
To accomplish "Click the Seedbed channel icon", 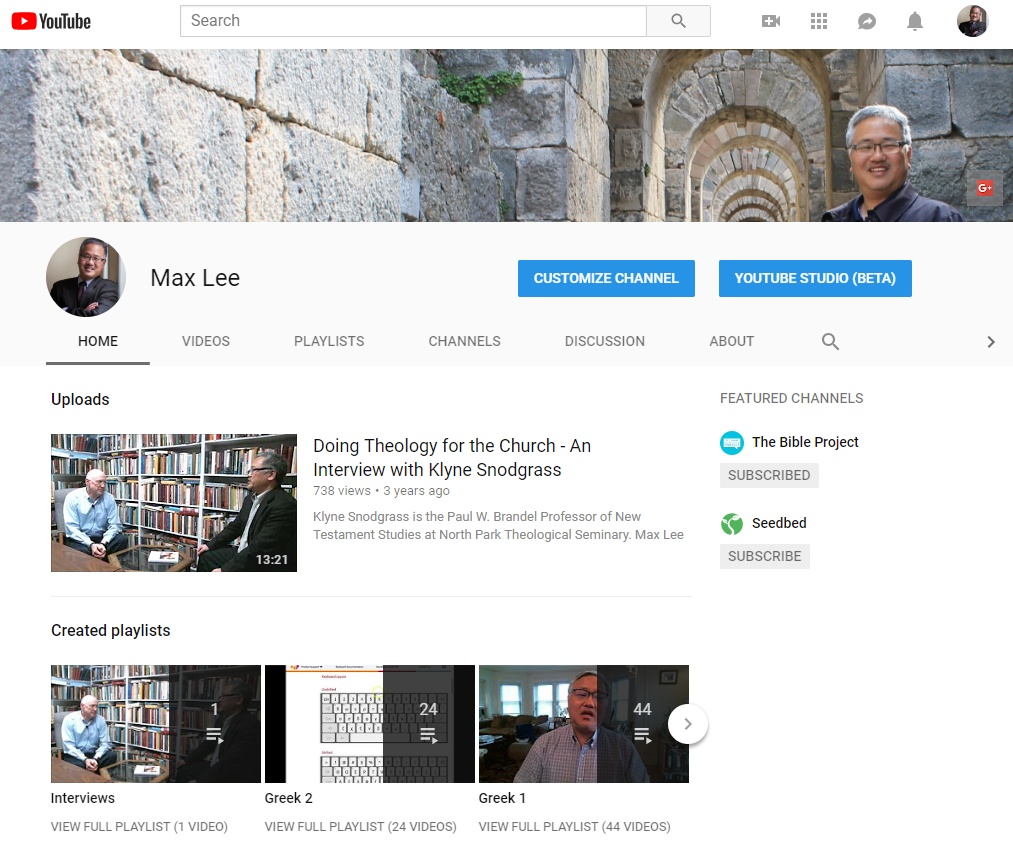I will 731,523.
